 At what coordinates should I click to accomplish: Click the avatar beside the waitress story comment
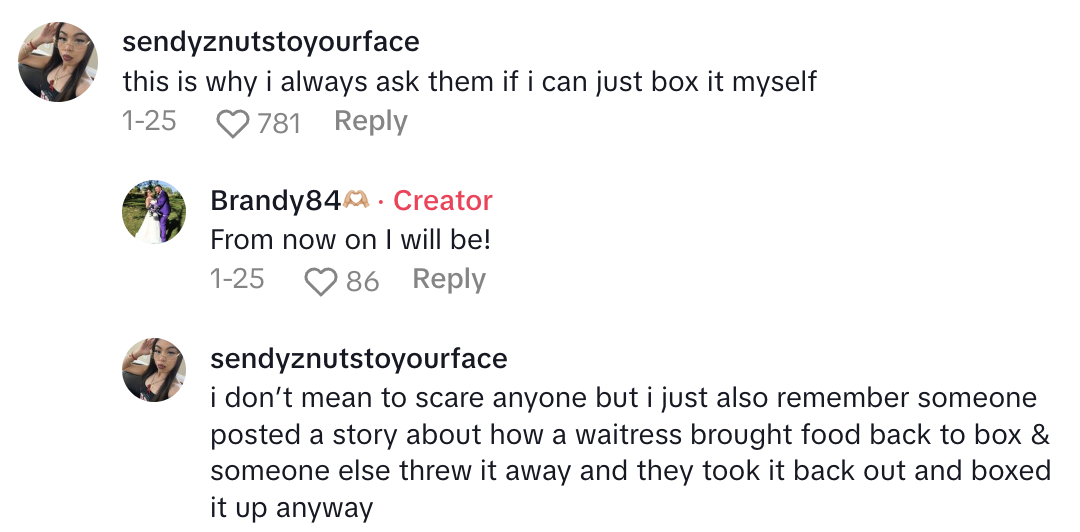pyautogui.click(x=154, y=370)
